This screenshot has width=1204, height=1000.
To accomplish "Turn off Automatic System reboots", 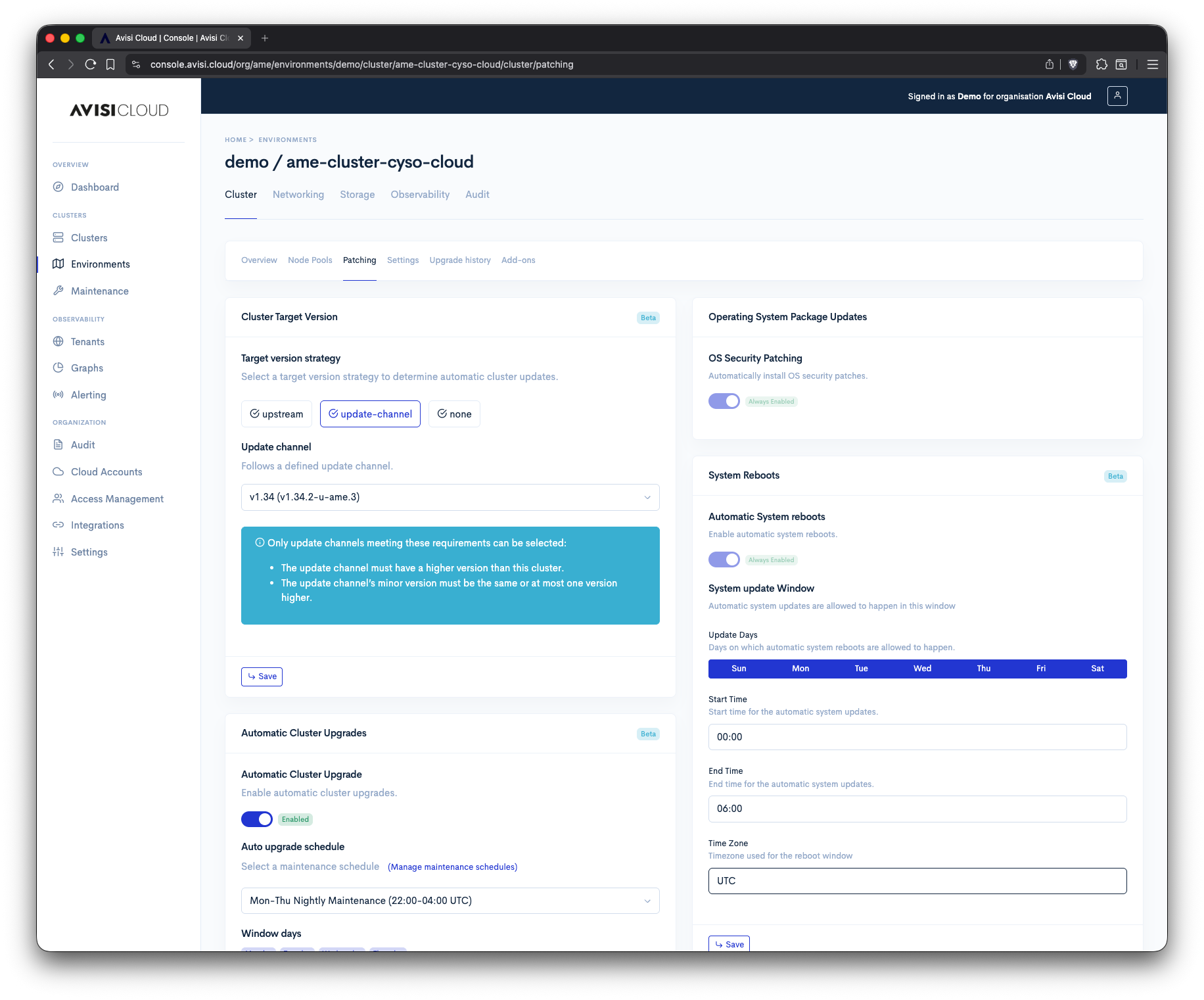I will [724, 559].
